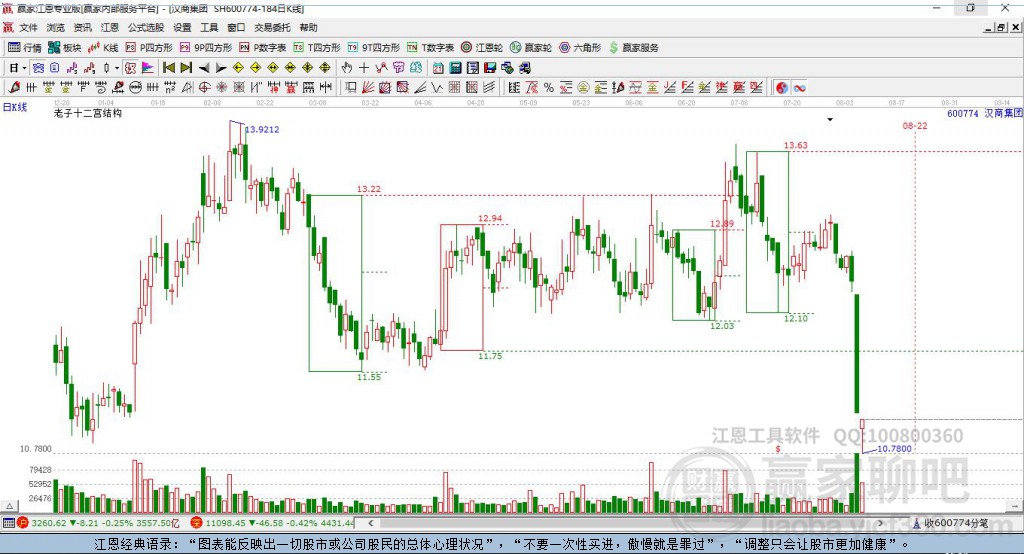Open the P四方形 tool
Screen dimensions: 1024x554
[149, 48]
